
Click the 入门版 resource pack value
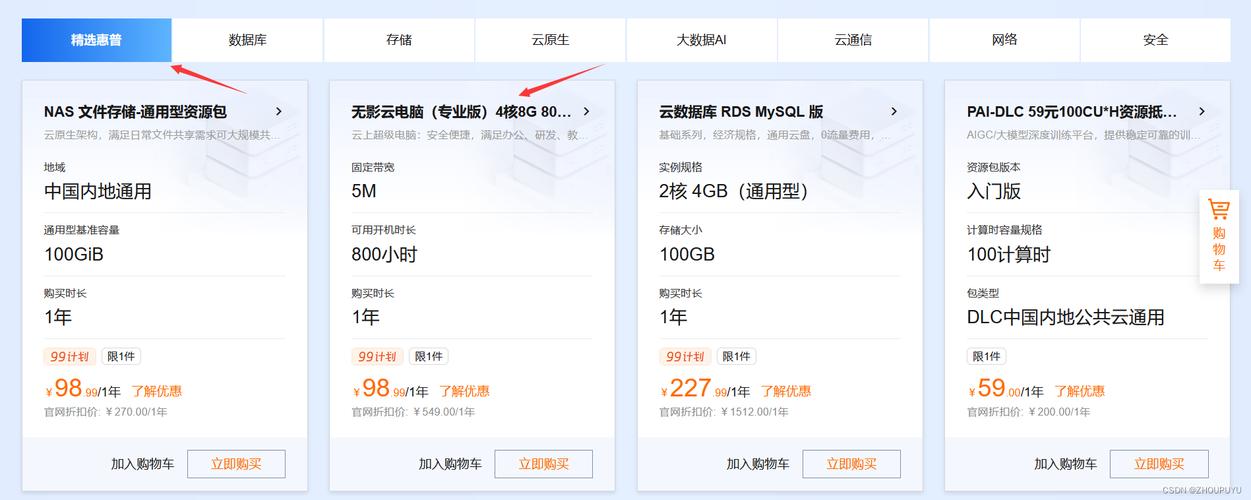[x=994, y=191]
